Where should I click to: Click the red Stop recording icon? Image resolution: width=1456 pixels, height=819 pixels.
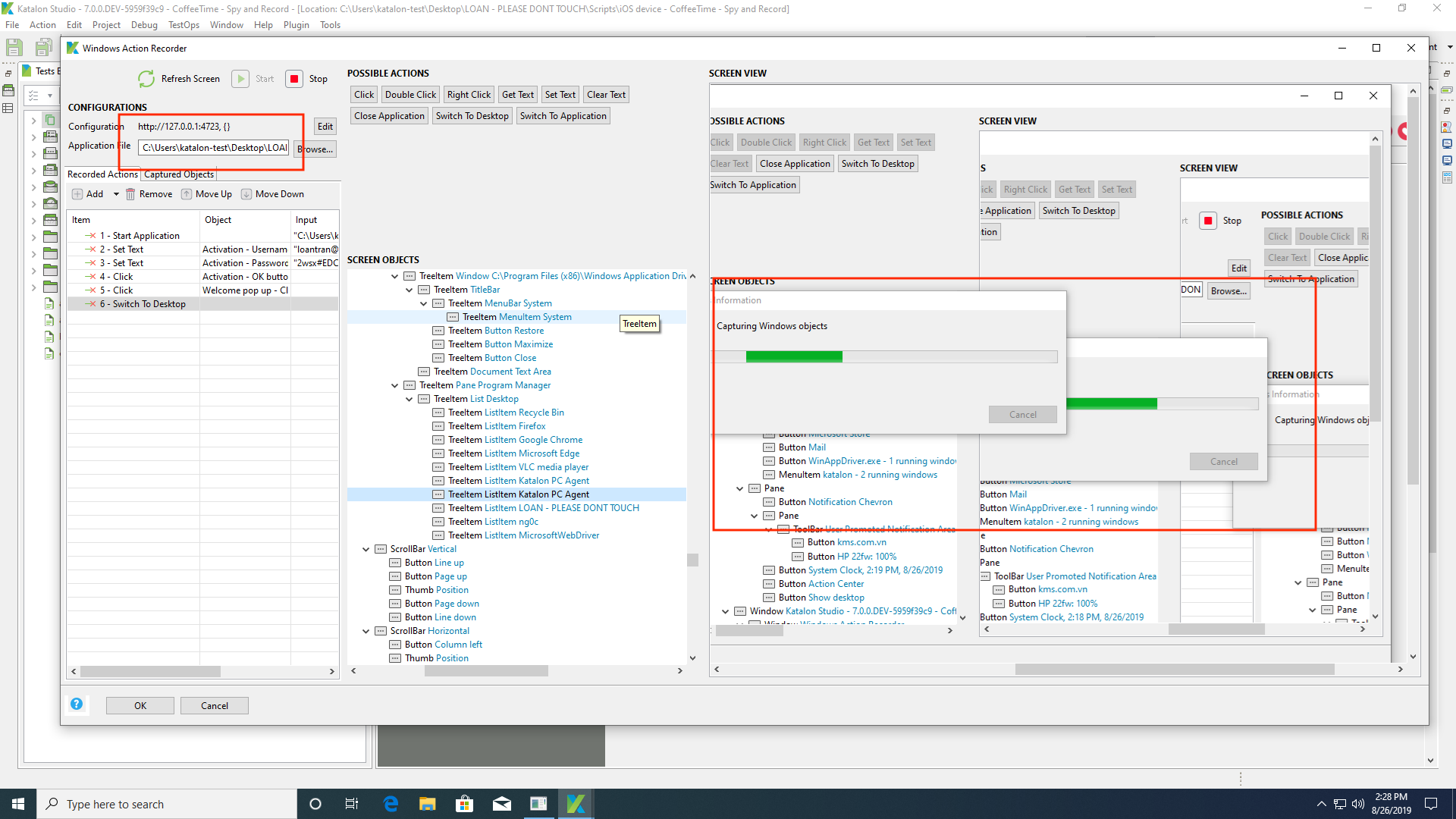[x=294, y=78]
